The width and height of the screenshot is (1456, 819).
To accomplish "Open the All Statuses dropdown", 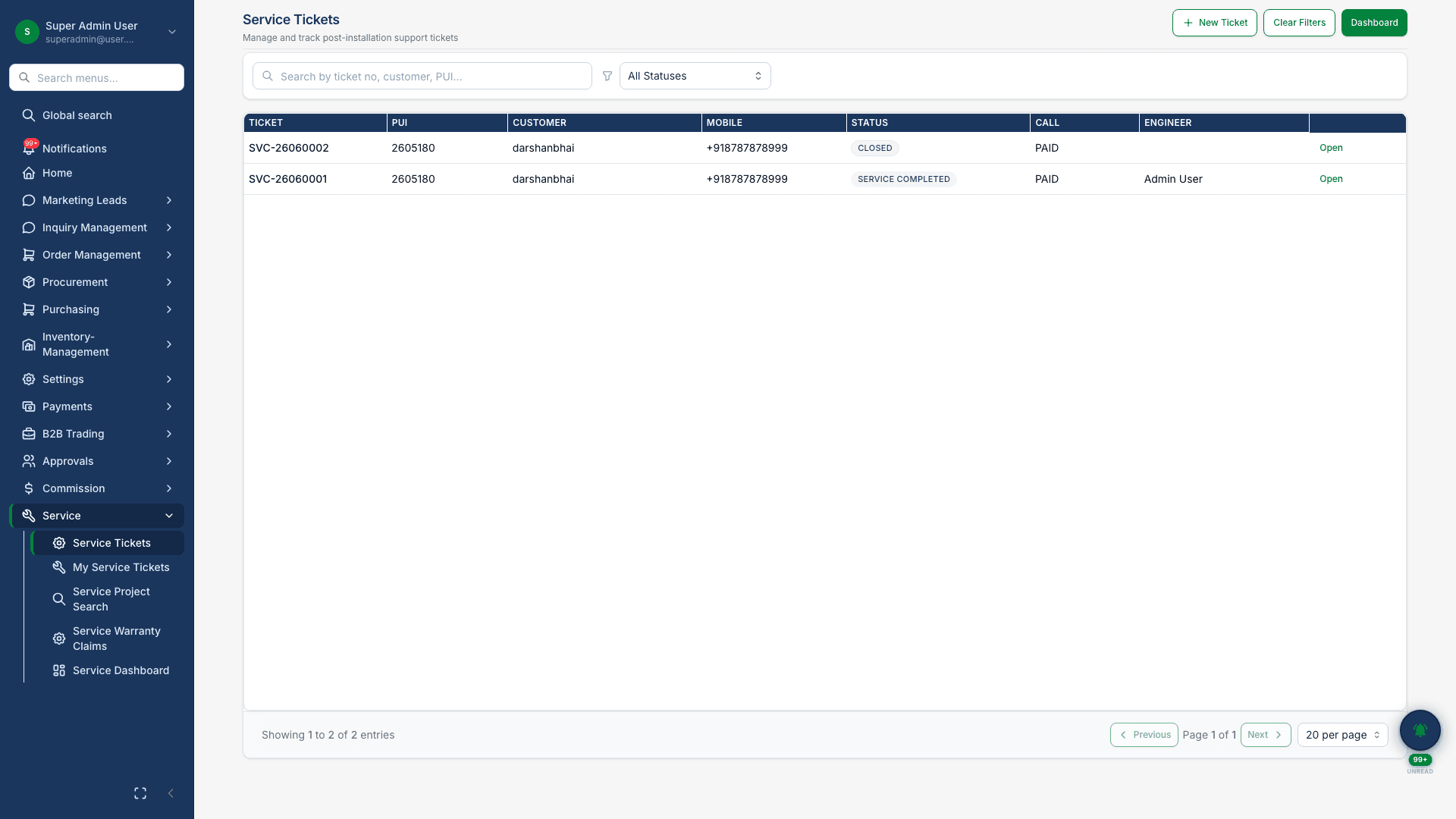I will pos(695,76).
